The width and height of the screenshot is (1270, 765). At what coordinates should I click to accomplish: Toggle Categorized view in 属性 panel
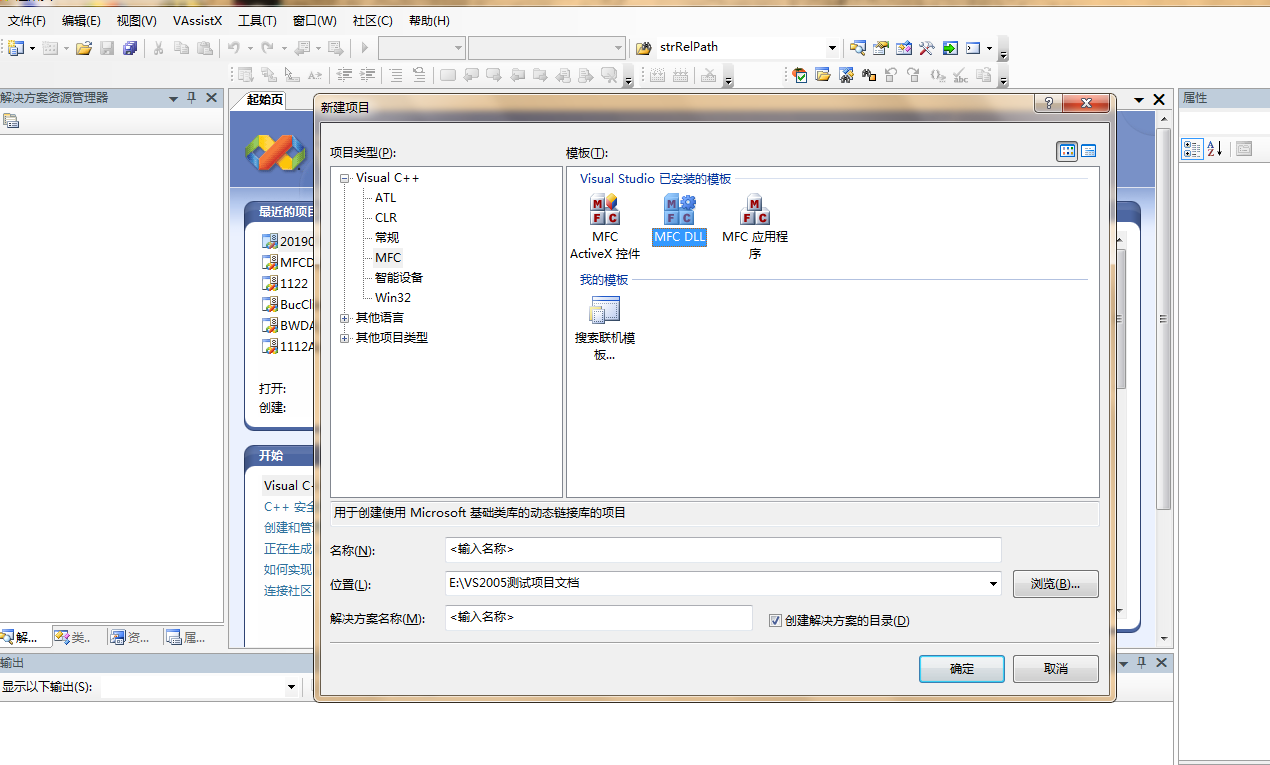[x=1192, y=148]
